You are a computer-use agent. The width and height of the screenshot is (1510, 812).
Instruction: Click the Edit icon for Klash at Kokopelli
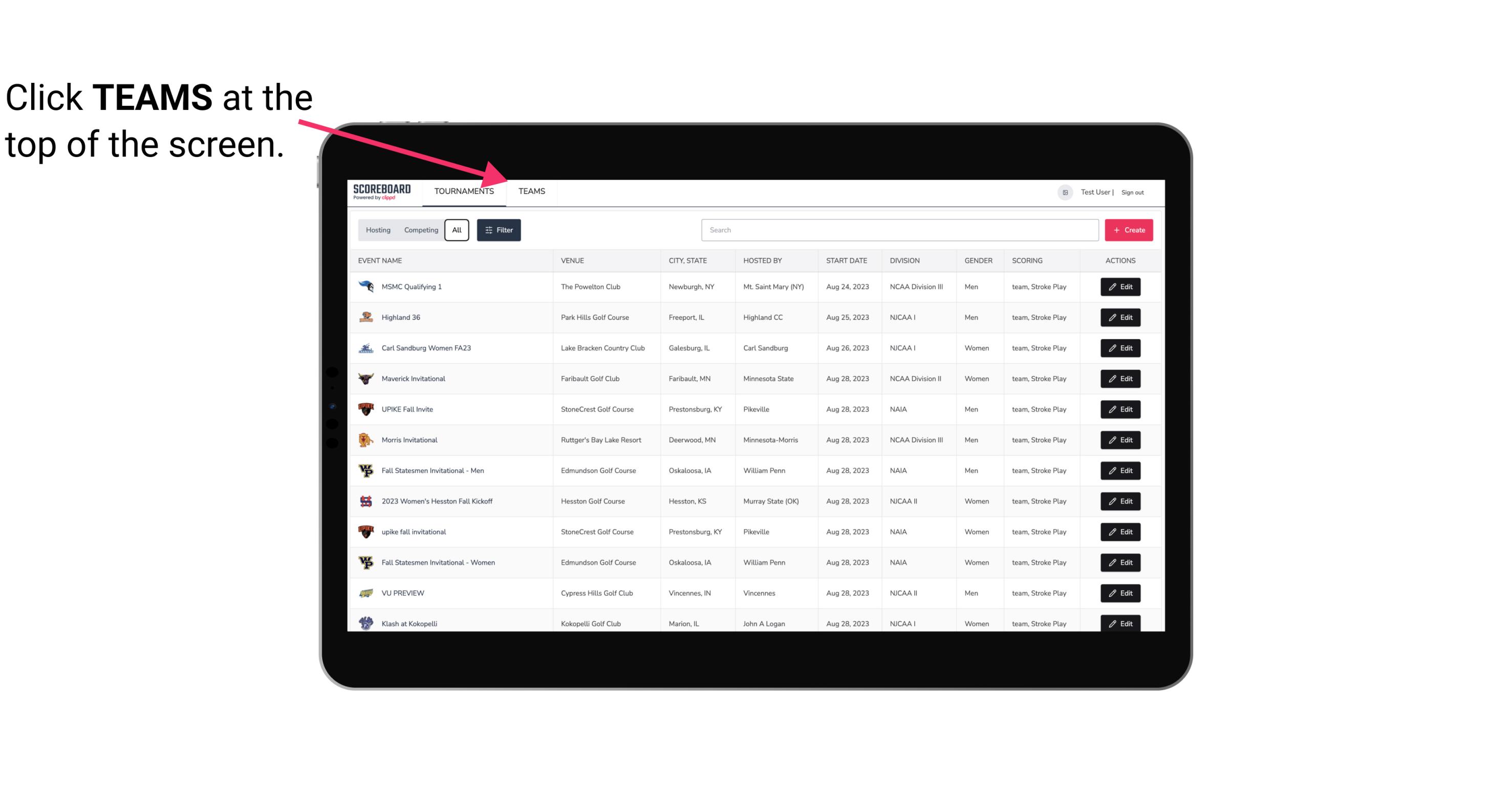coord(1121,623)
